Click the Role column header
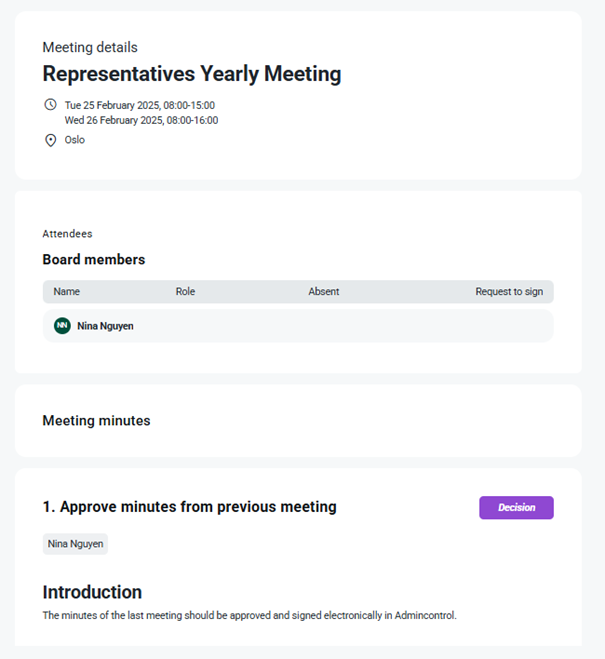Image resolution: width=605 pixels, height=659 pixels. tap(185, 292)
